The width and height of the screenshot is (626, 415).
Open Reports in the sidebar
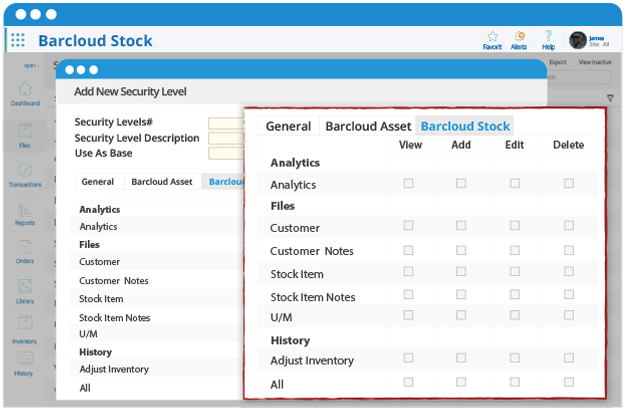pos(25,214)
